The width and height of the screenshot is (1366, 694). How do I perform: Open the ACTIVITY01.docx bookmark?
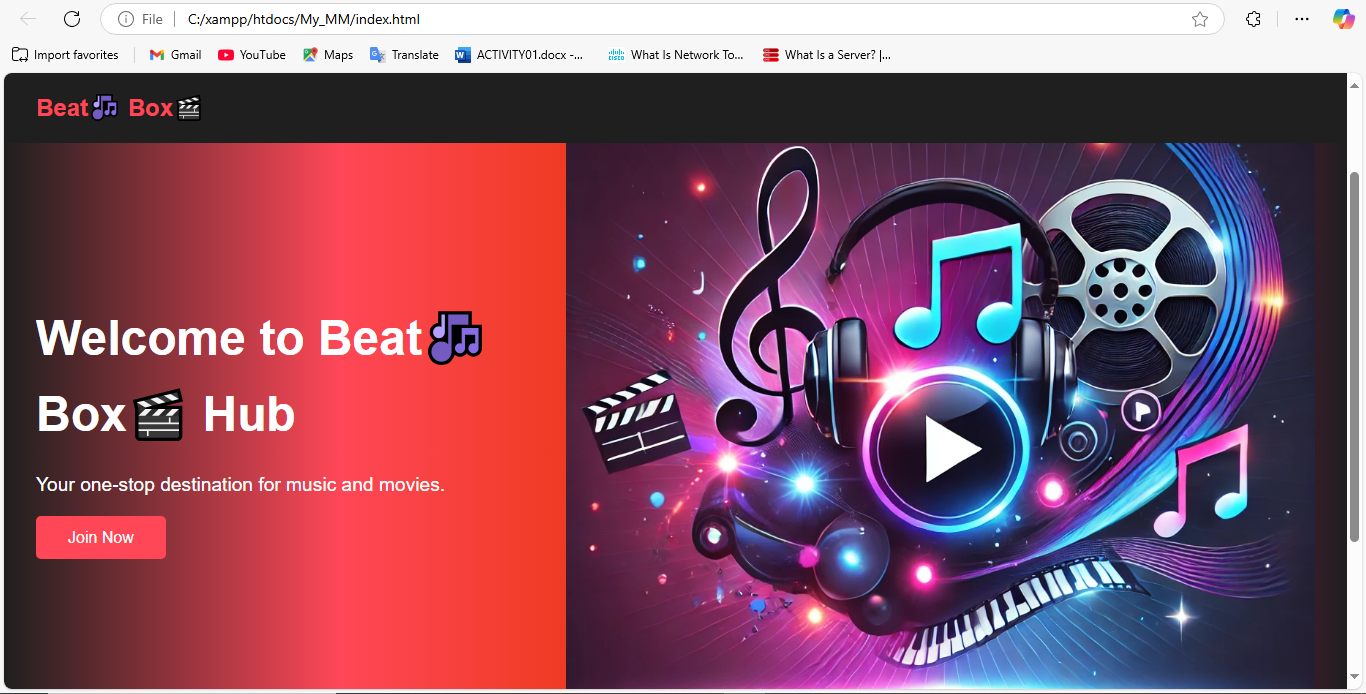[x=519, y=55]
